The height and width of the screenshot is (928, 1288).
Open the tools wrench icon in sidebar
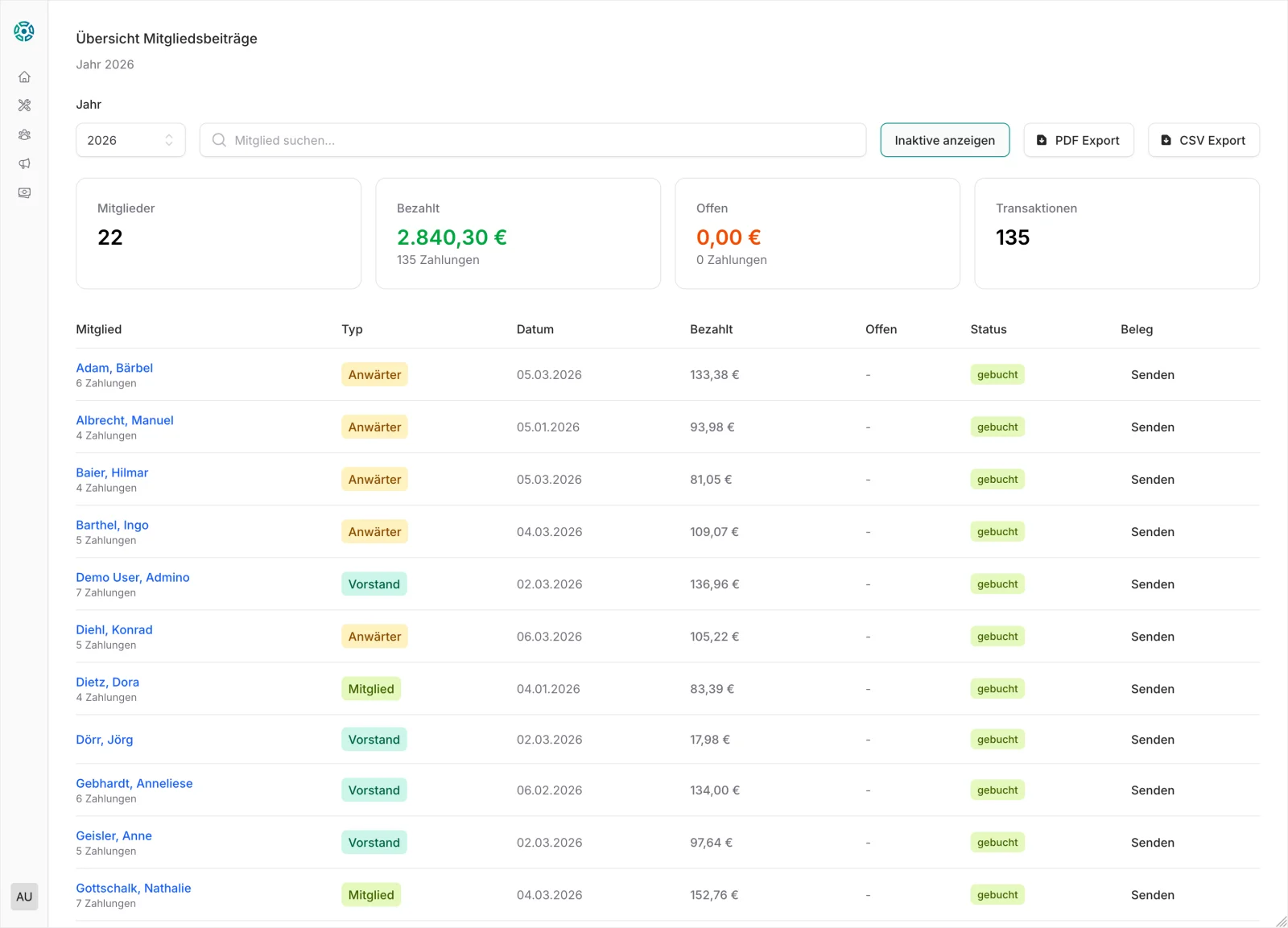coord(24,105)
